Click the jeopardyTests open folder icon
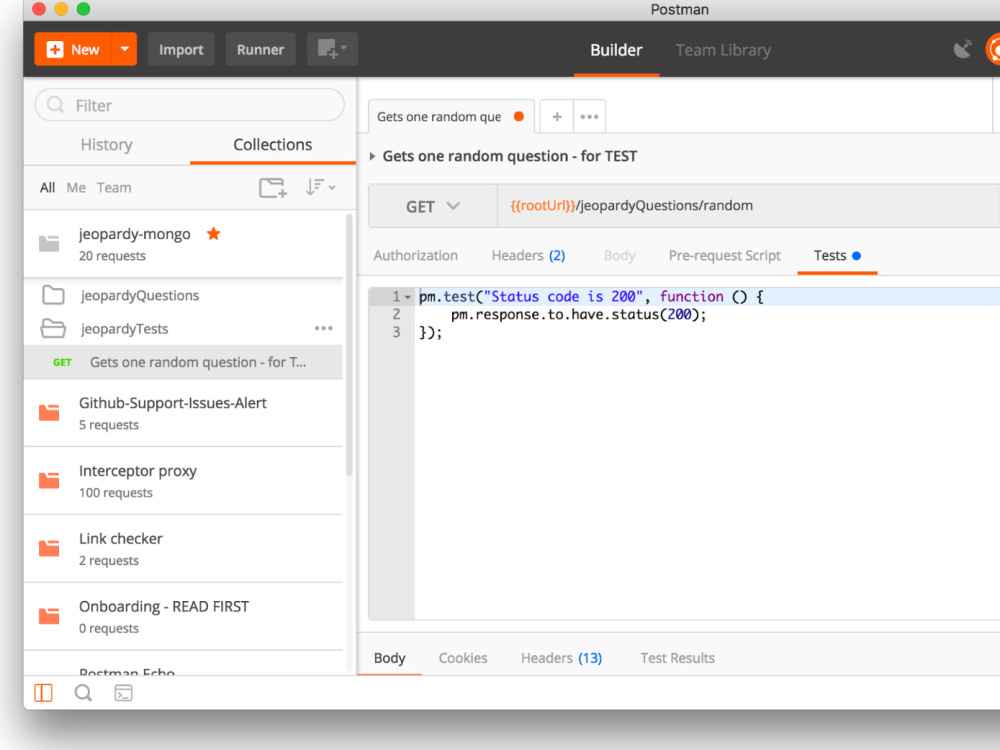Screen dimensions: 1000x750 53,328
